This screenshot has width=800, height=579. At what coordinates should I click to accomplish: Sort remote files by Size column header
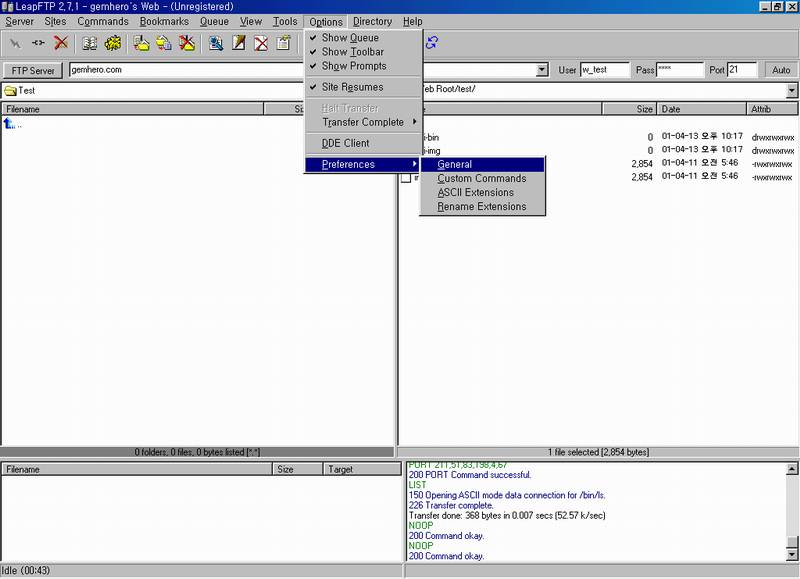point(629,109)
